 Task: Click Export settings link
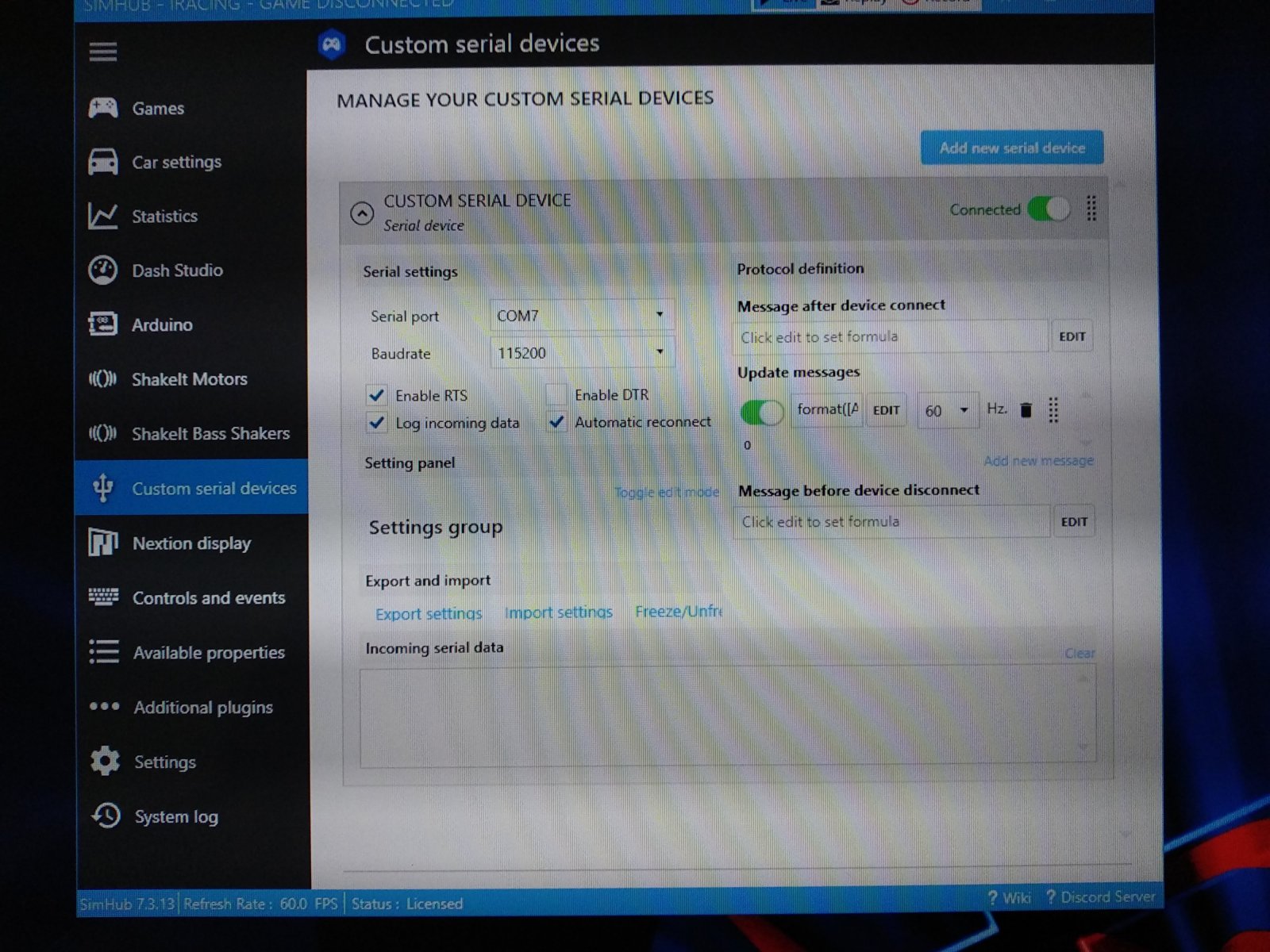tap(429, 613)
